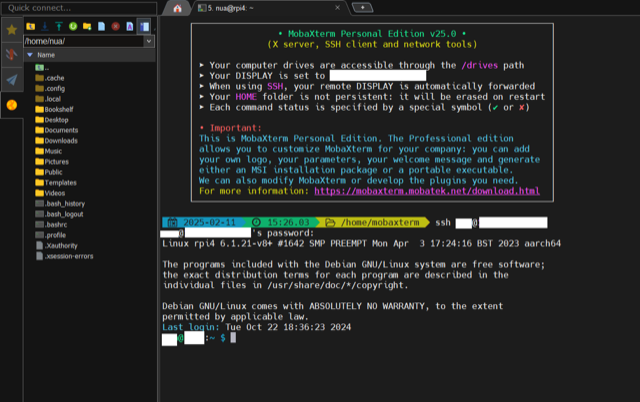
Task: Sort by the Name column header
Action: point(89,55)
